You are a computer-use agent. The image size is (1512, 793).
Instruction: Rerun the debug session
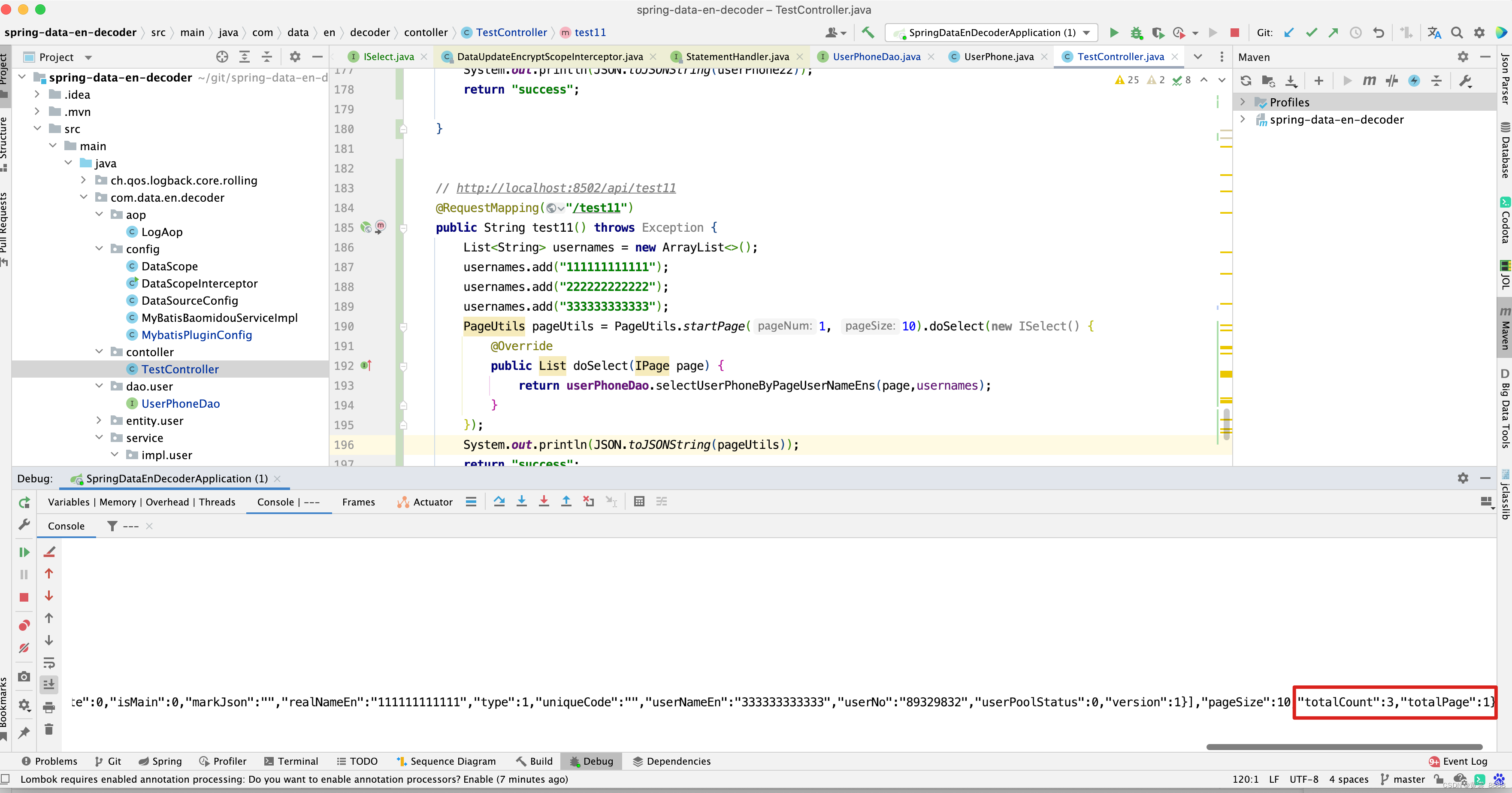pyautogui.click(x=24, y=502)
